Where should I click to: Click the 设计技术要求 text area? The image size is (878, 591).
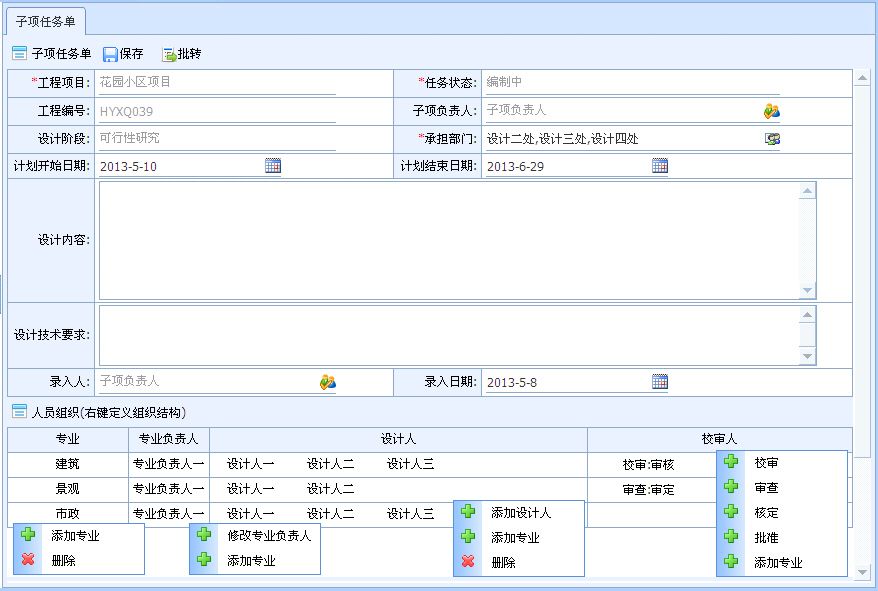pos(450,335)
